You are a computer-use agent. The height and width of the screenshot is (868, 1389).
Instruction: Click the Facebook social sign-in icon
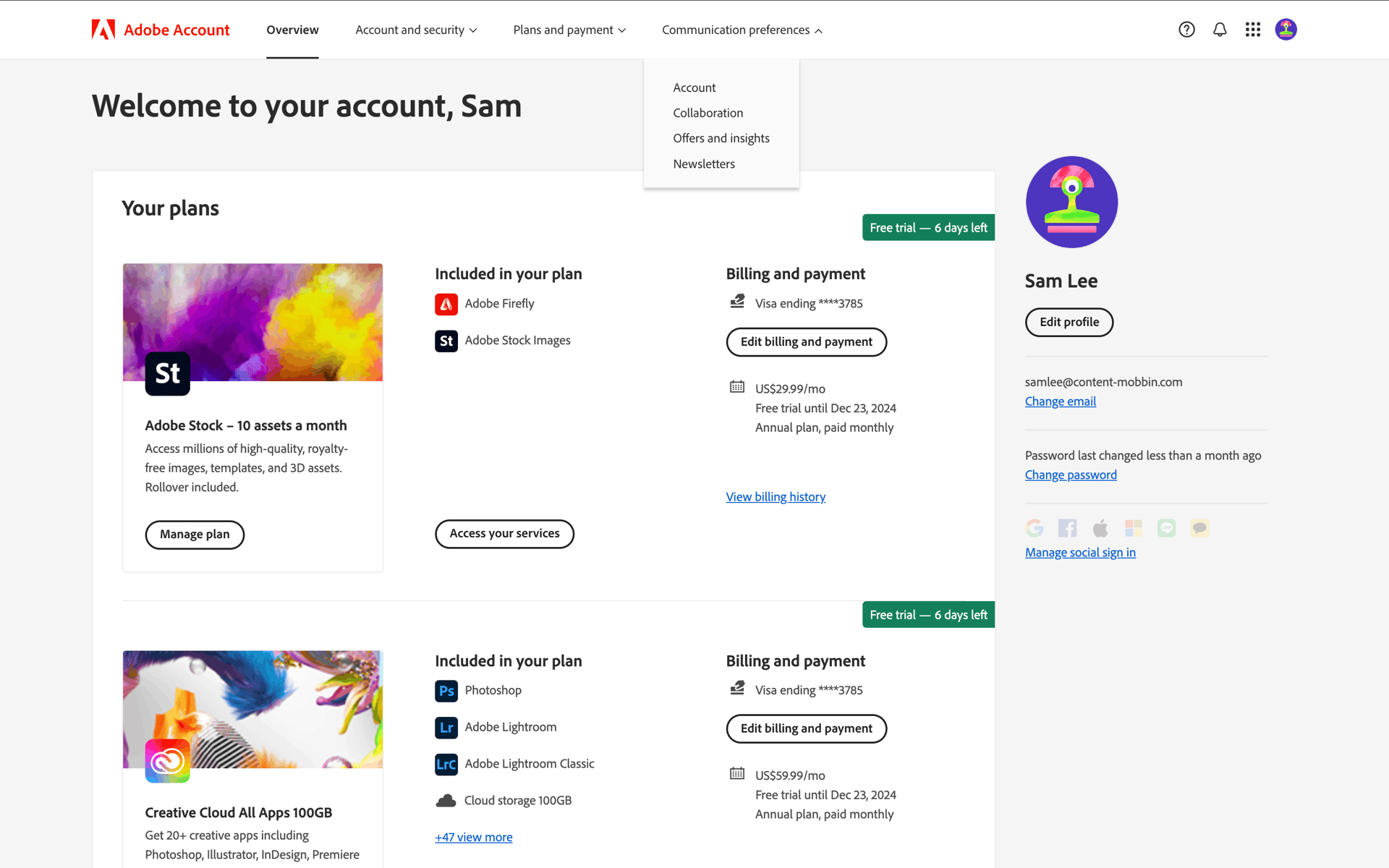click(1067, 528)
